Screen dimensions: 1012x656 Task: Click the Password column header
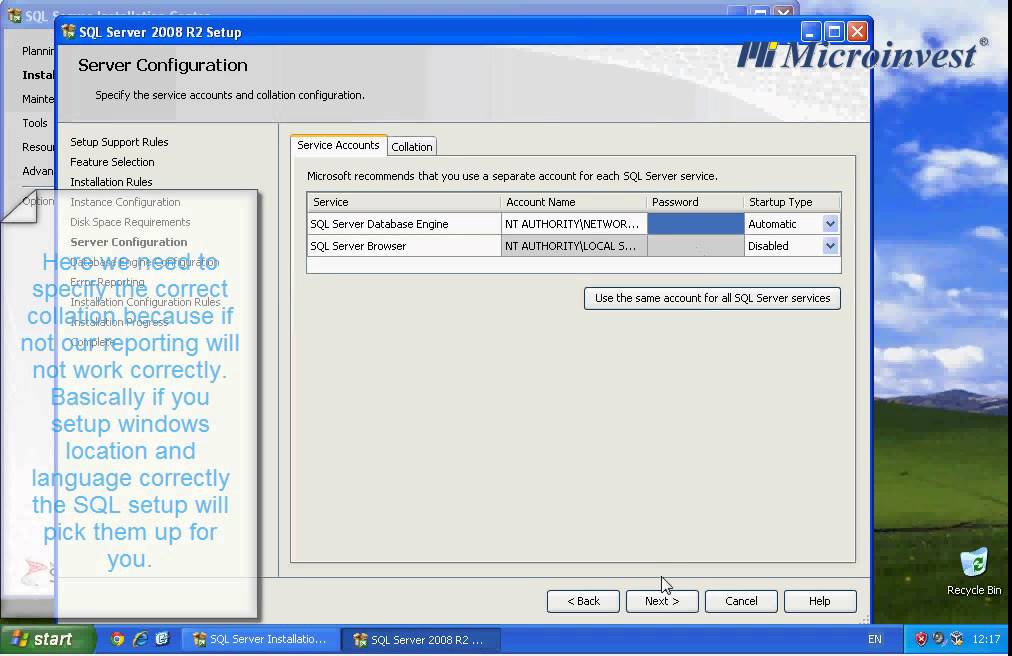click(x=695, y=202)
